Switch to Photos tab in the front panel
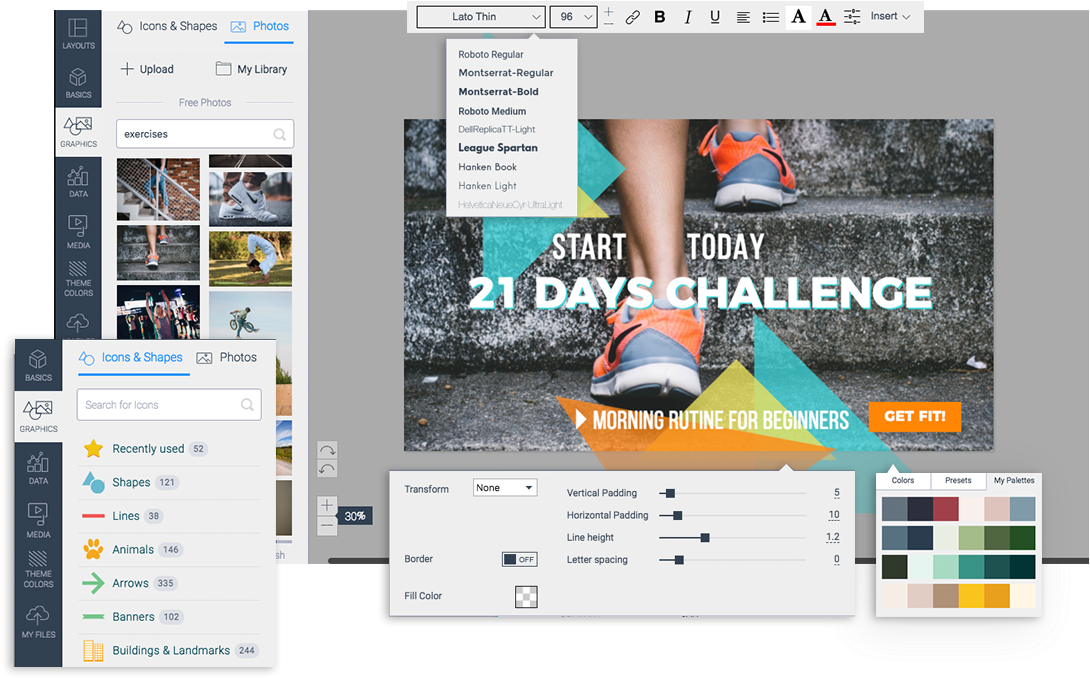 [227, 357]
